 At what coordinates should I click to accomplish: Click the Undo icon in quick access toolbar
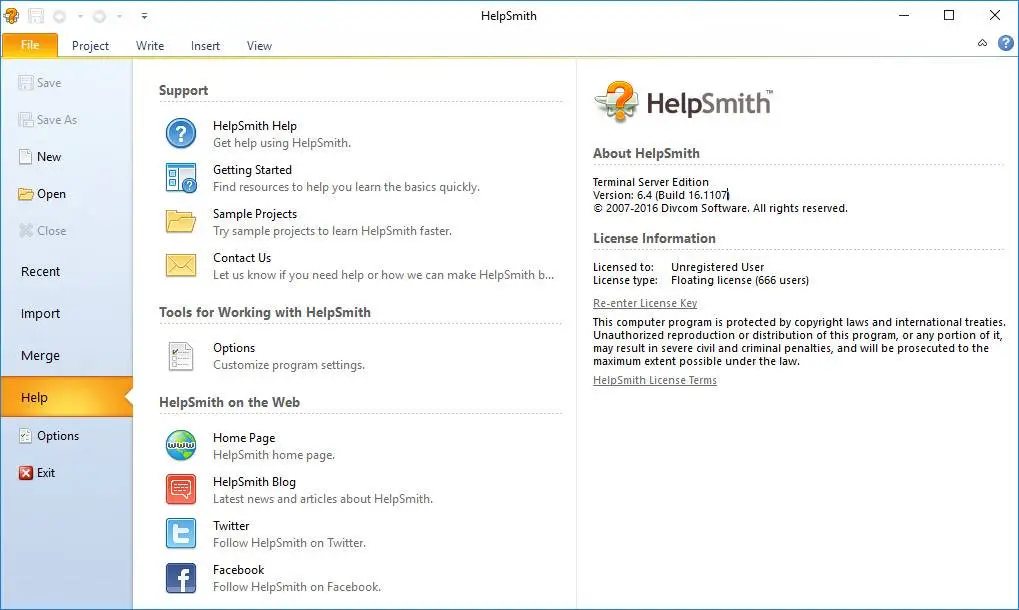[x=60, y=16]
